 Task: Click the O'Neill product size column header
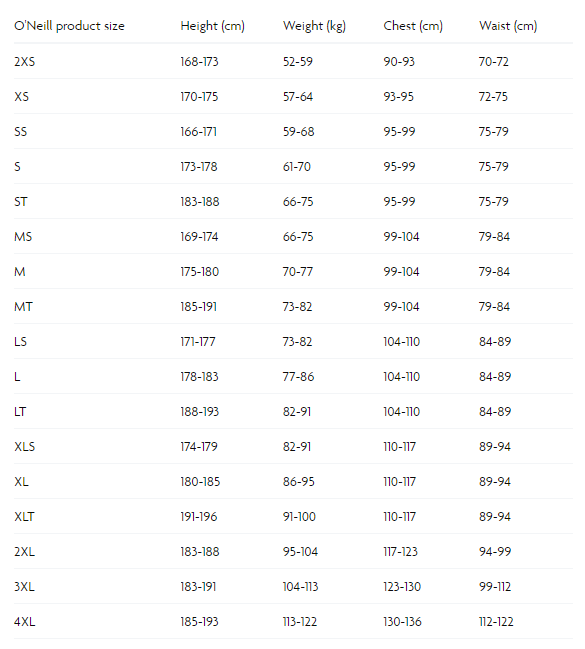pos(69,26)
